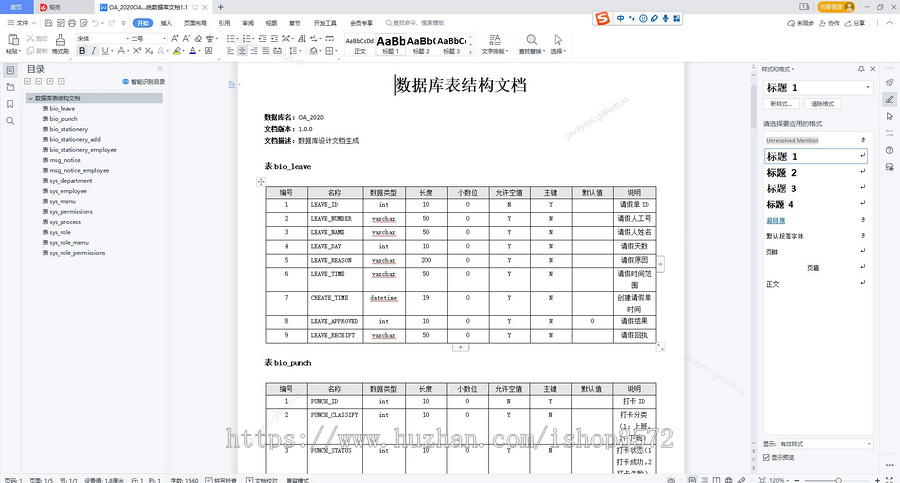Open the Find and Replace tool

pyautogui.click(x=532, y=44)
